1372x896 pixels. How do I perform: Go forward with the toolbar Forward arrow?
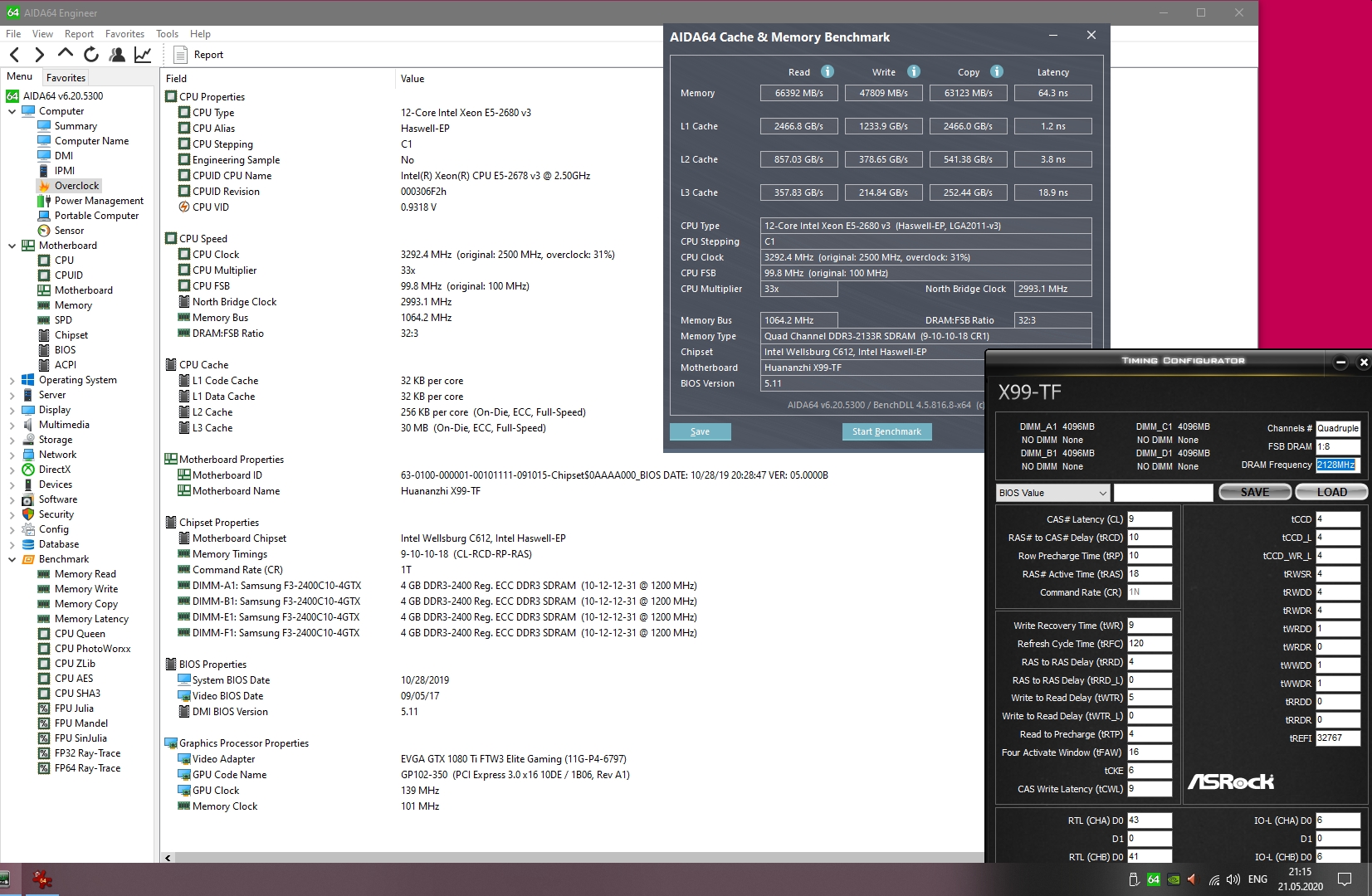[39, 55]
